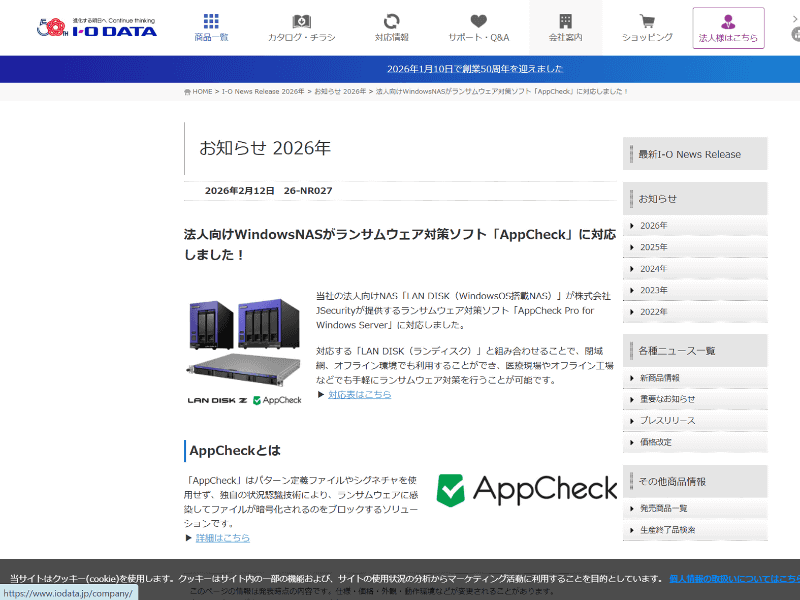Click the 法人様はこちら person icon
Image resolution: width=800 pixels, height=600 pixels.
coord(728,21)
